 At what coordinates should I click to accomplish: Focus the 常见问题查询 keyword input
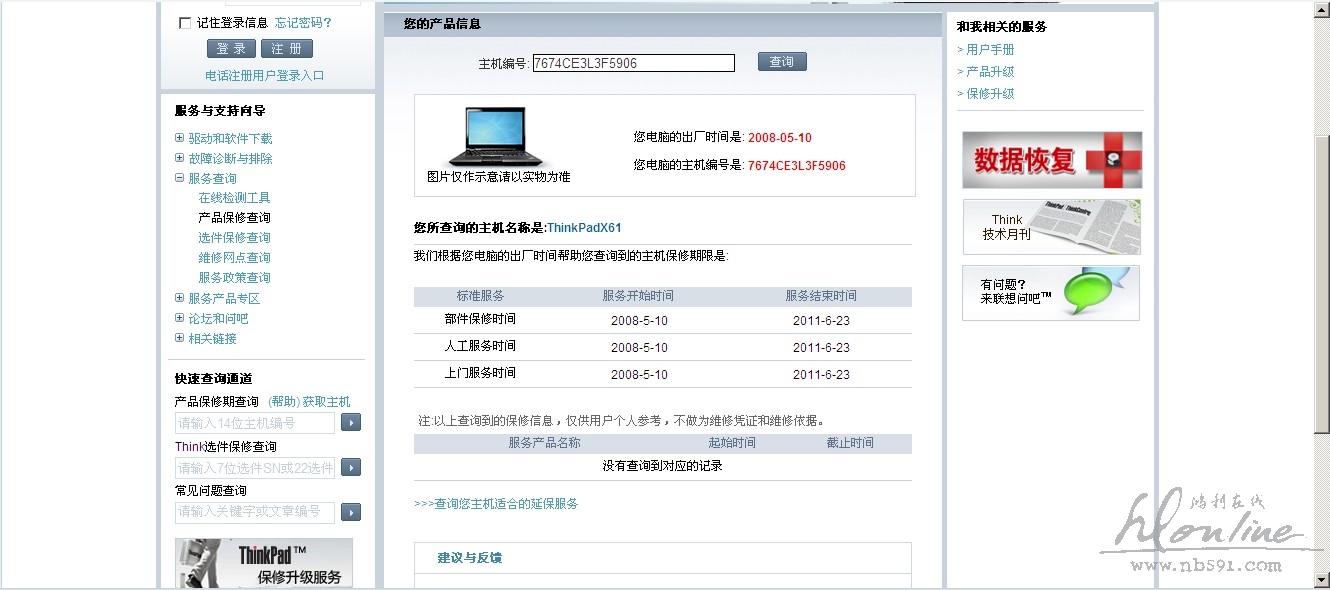[x=255, y=512]
